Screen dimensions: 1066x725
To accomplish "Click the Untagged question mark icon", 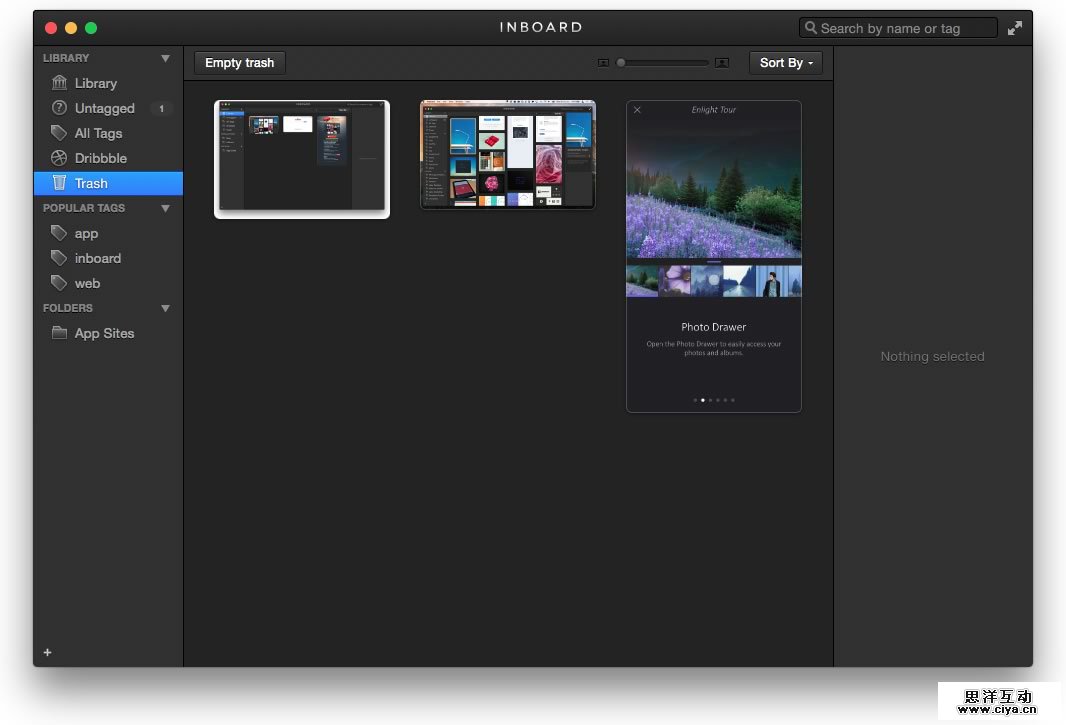I will pyautogui.click(x=59, y=108).
